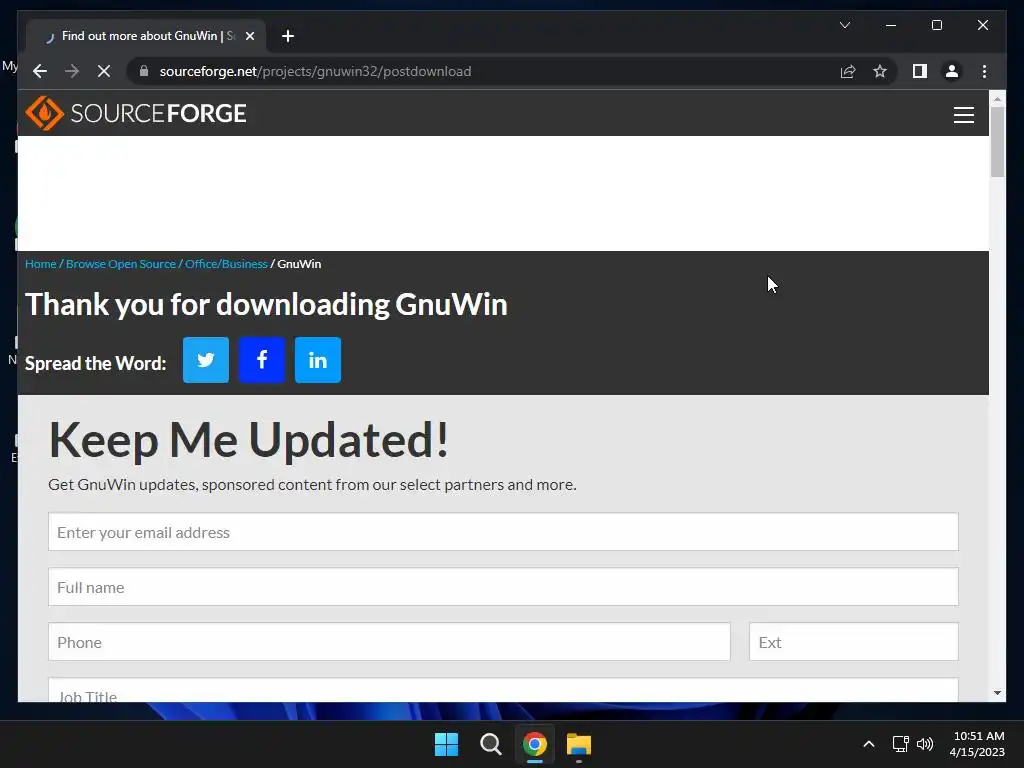Bookmark this page with the star icon

(x=880, y=71)
